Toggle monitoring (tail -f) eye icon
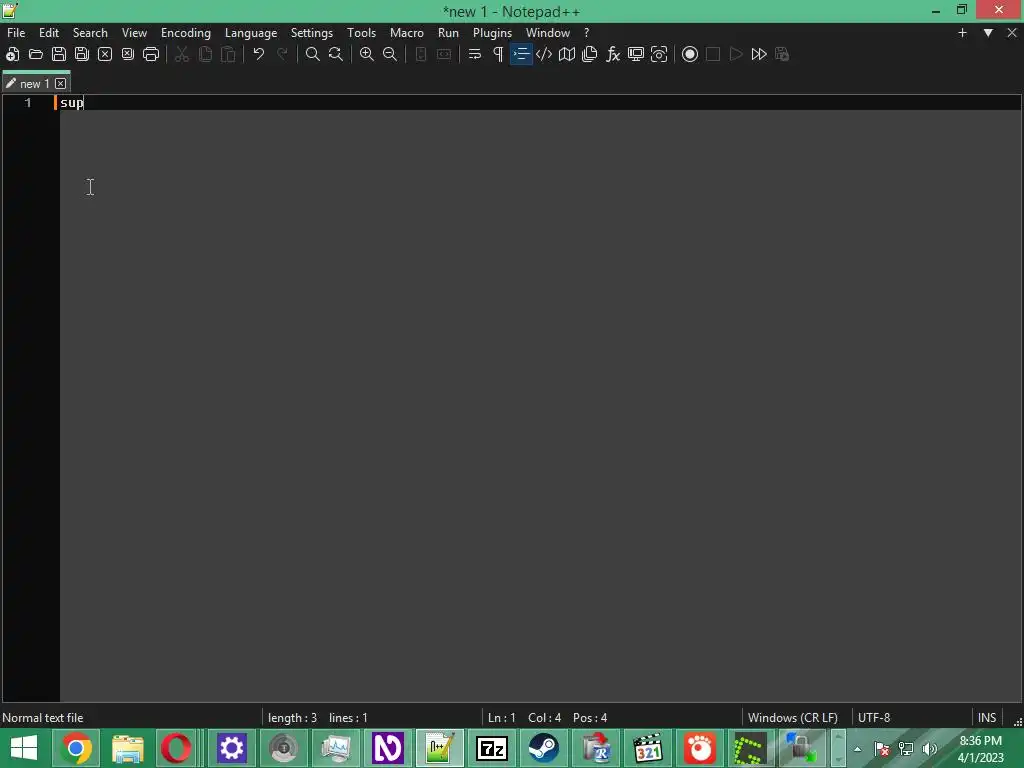Viewport: 1024px width, 768px height. 659,54
